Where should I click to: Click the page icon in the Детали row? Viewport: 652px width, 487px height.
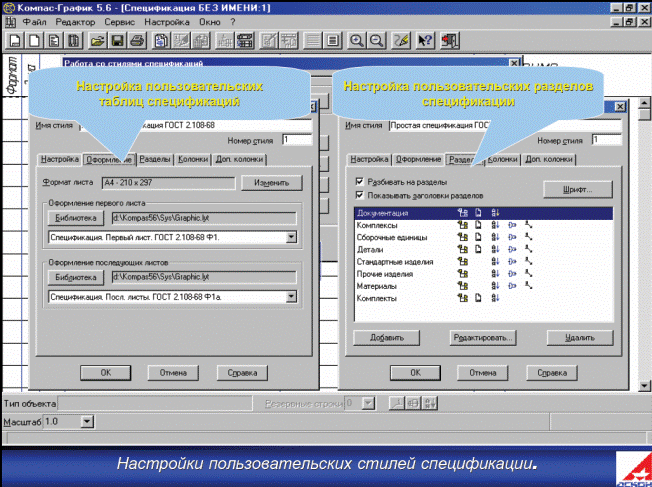479,250
